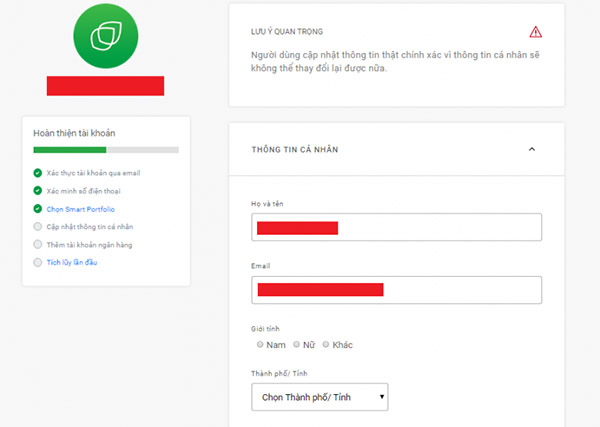
Task: Open the Tích lũy lần đầu link
Action: (x=71, y=262)
